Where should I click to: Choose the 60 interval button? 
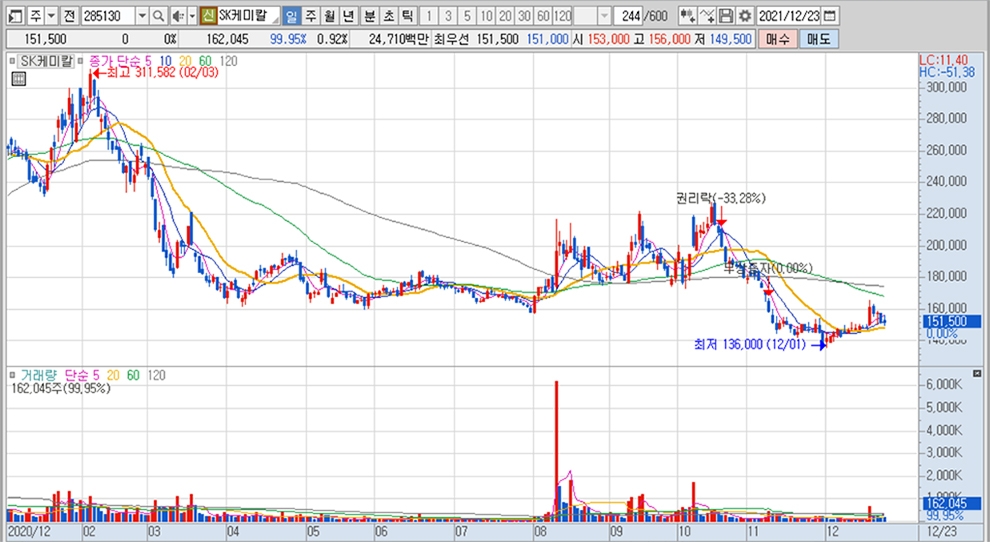pos(542,16)
